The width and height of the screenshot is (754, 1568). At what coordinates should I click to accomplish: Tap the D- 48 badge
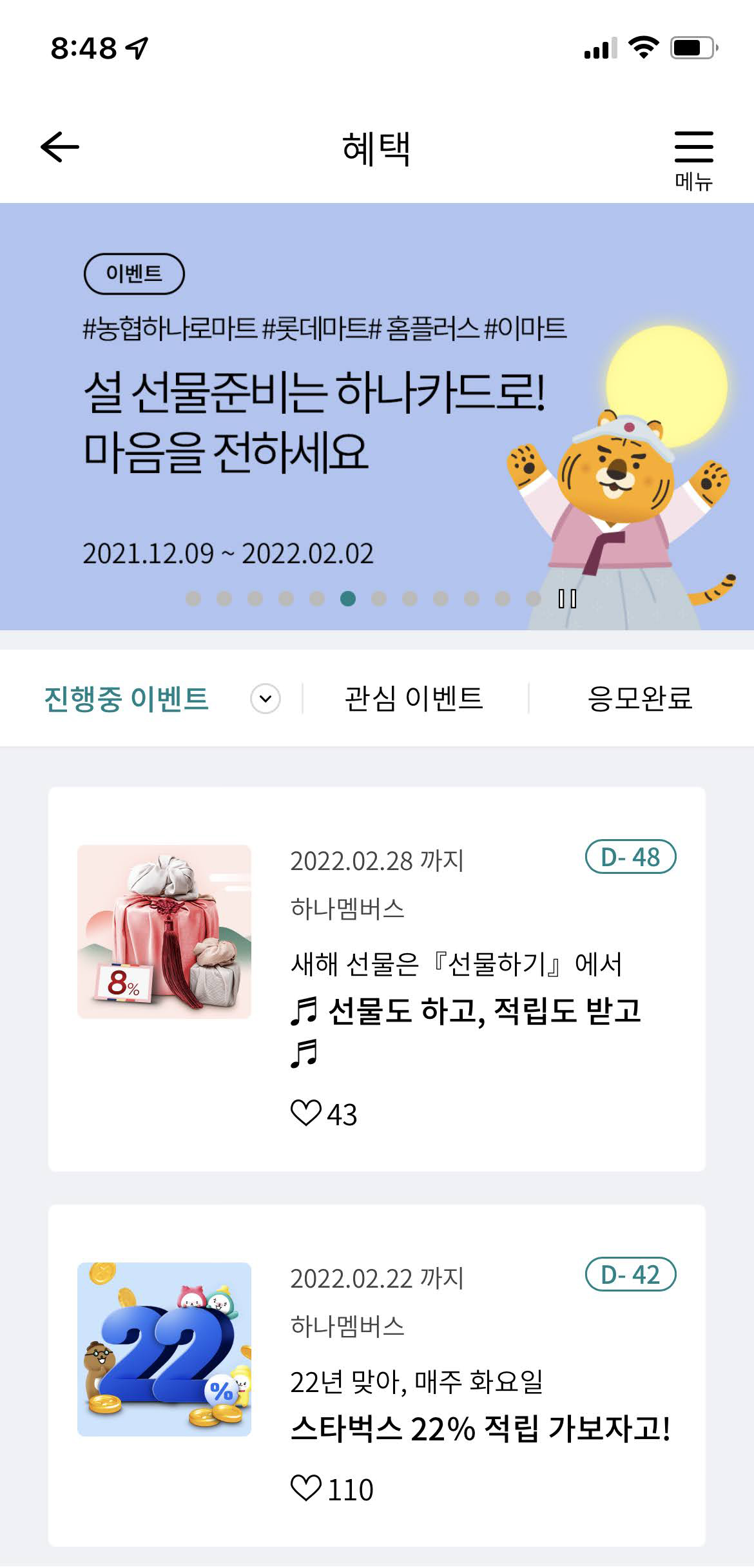(x=630, y=857)
